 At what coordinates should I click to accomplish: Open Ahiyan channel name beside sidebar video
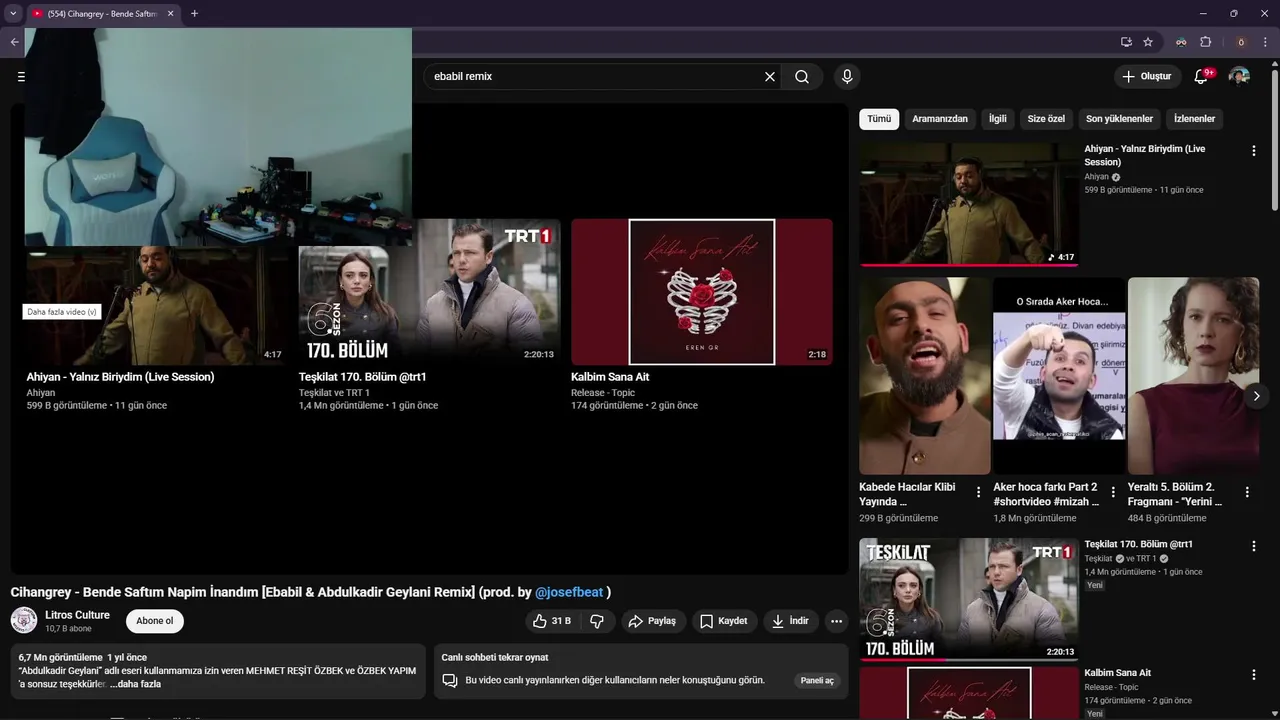pos(1096,177)
